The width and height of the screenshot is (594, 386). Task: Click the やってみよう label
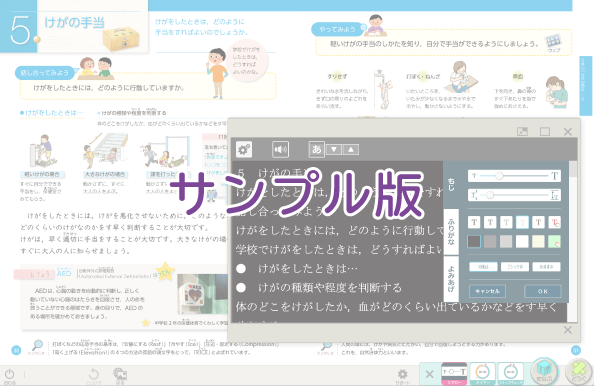tap(338, 29)
